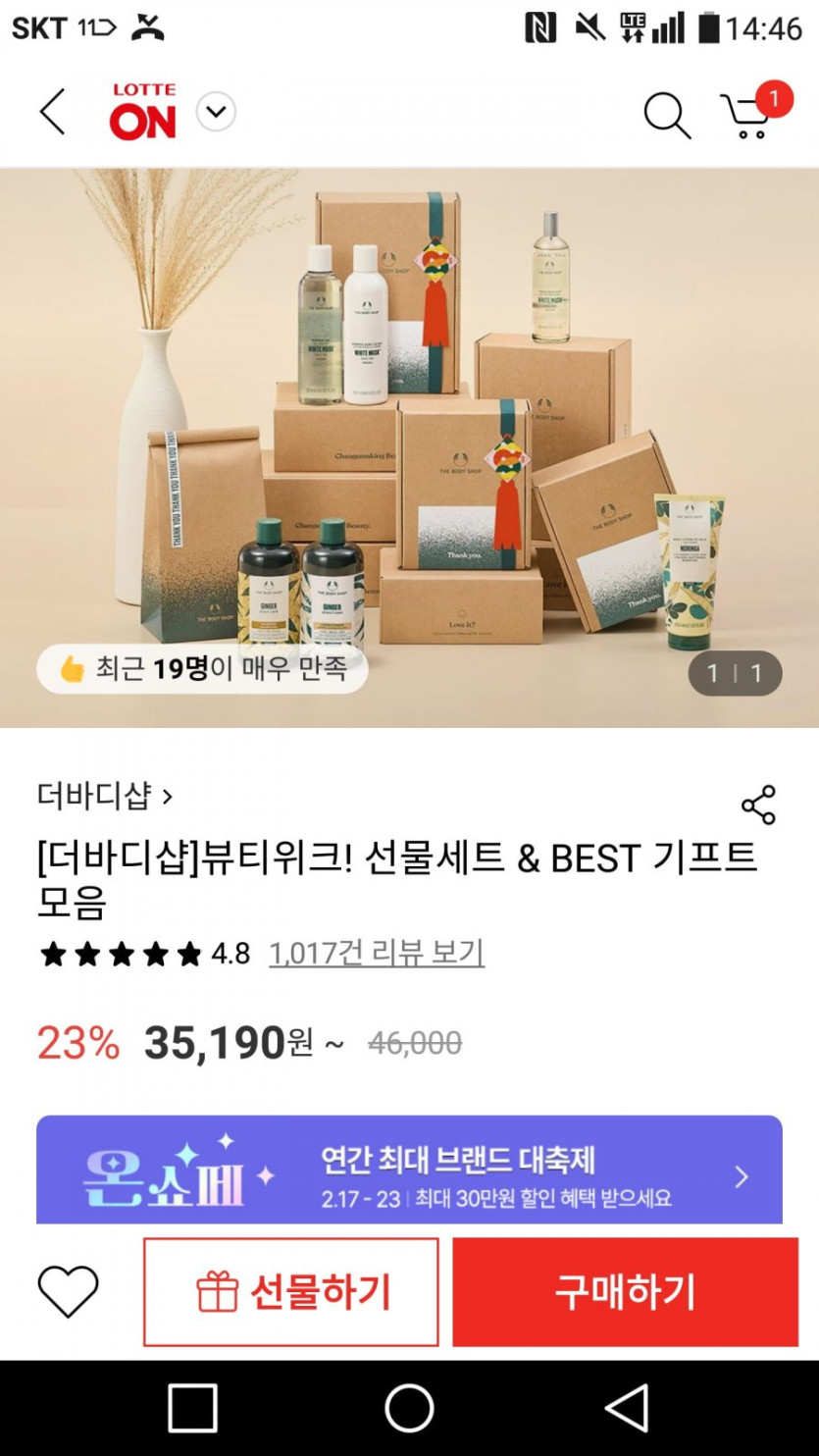Tap the back arrow icon

tap(53, 112)
